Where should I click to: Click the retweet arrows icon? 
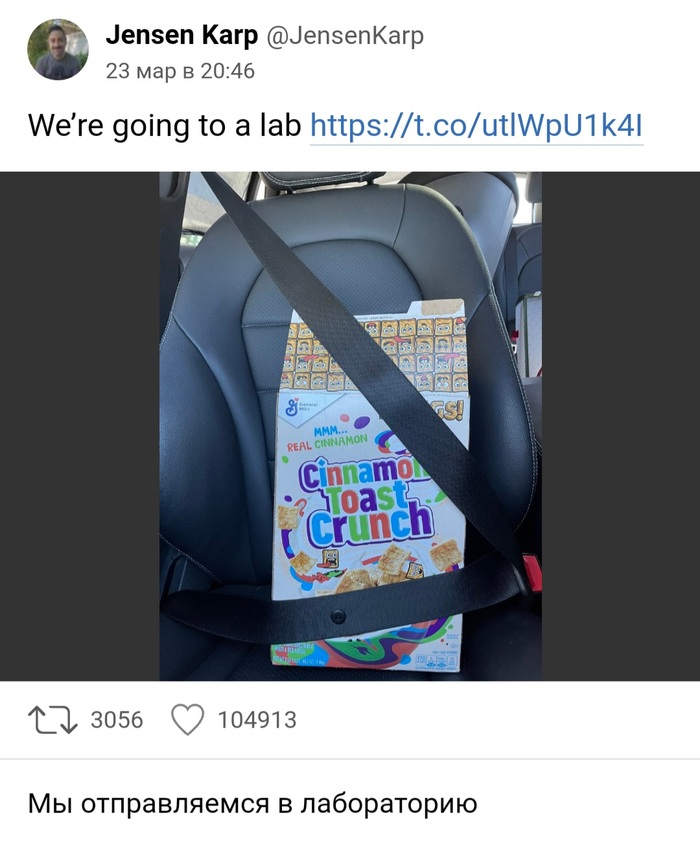[53, 720]
